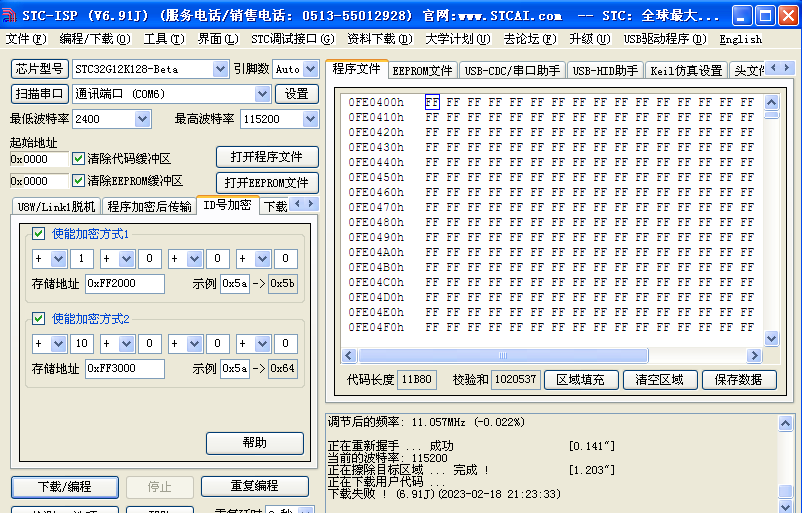Switch to USB-CDC/串口助手 tab
This screenshot has height=513, width=802.
coord(513,71)
